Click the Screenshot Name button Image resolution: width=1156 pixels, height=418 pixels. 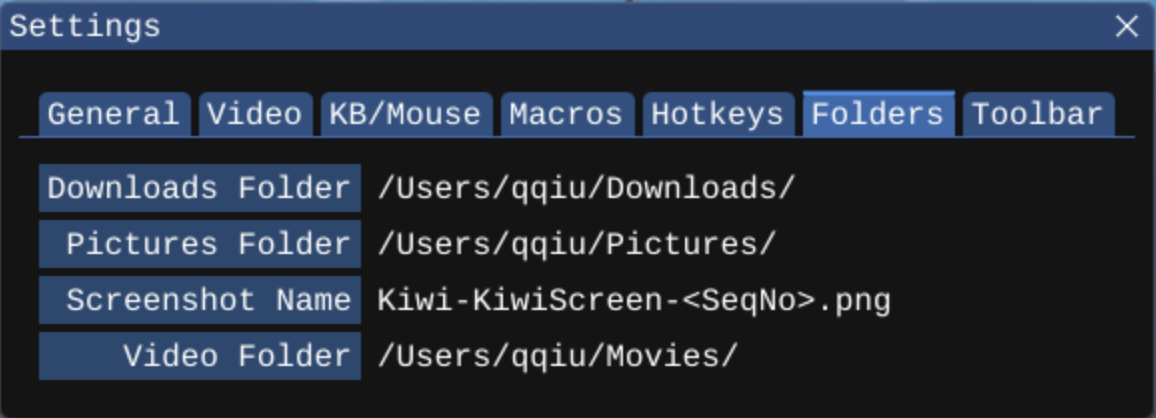coord(200,300)
